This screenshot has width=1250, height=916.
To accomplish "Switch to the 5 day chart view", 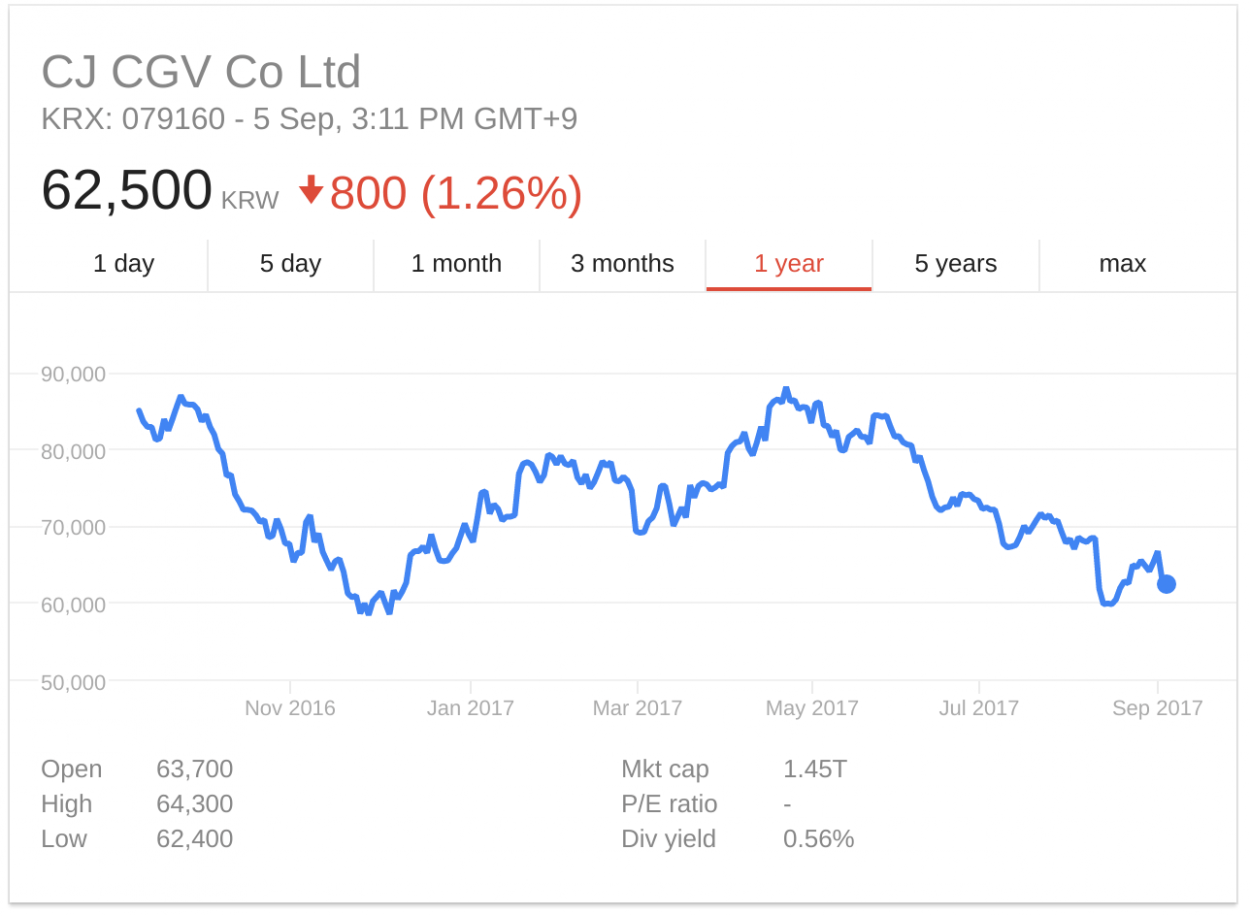I will point(290,263).
